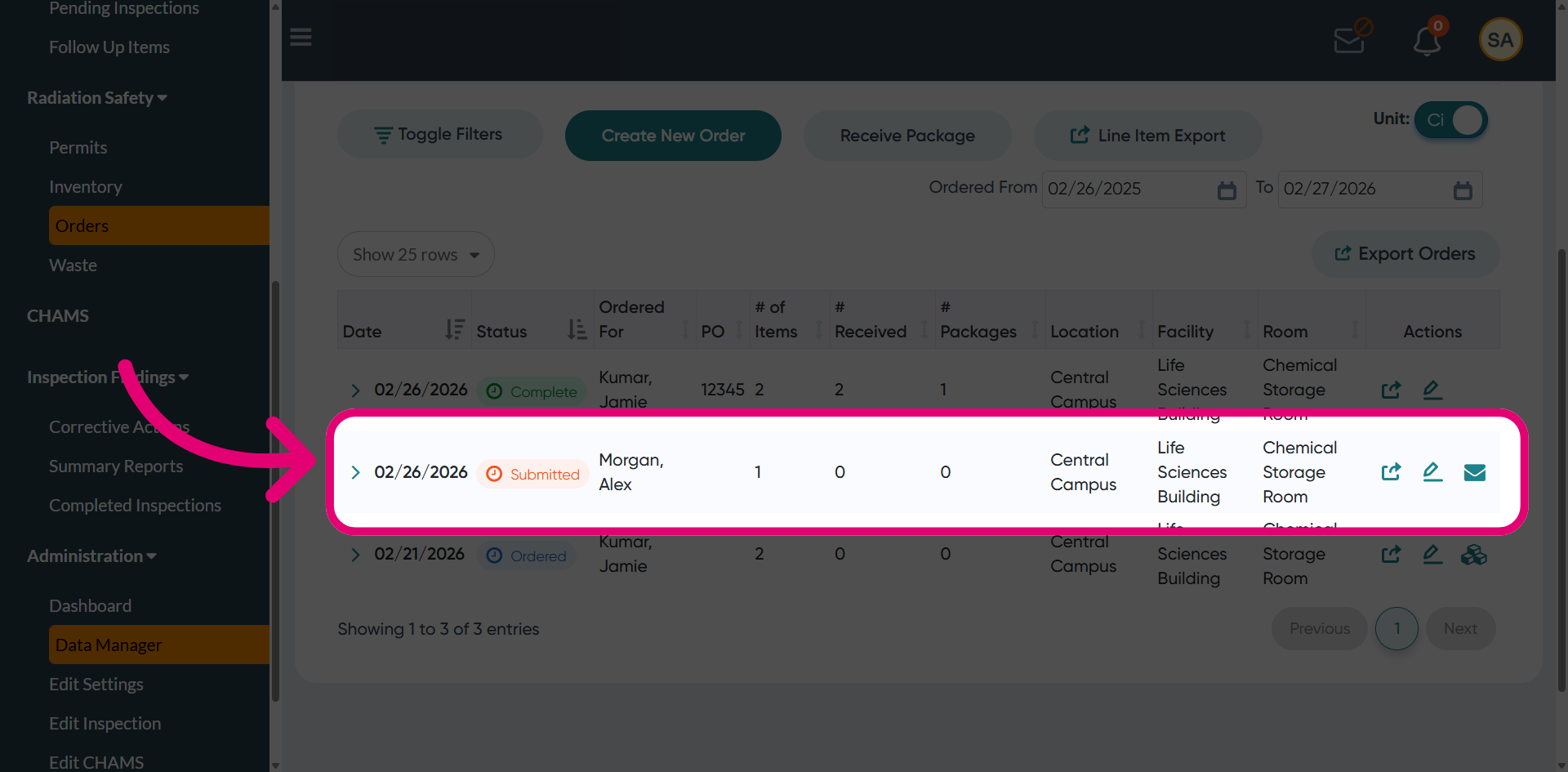Open Inventory in the sidebar
Image resolution: width=1568 pixels, height=772 pixels.
coord(86,187)
